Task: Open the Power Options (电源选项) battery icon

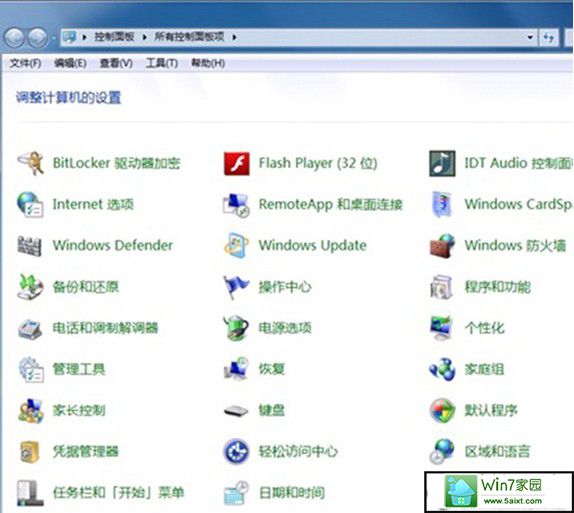Action: [x=236, y=328]
